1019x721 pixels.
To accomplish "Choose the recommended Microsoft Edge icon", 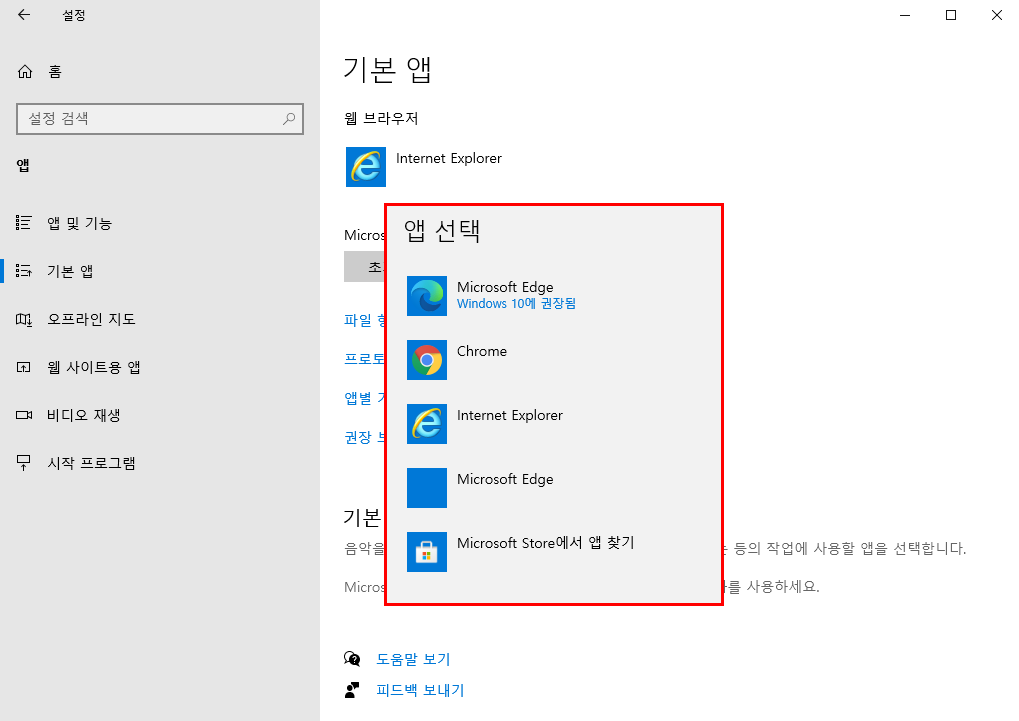I will [x=426, y=296].
